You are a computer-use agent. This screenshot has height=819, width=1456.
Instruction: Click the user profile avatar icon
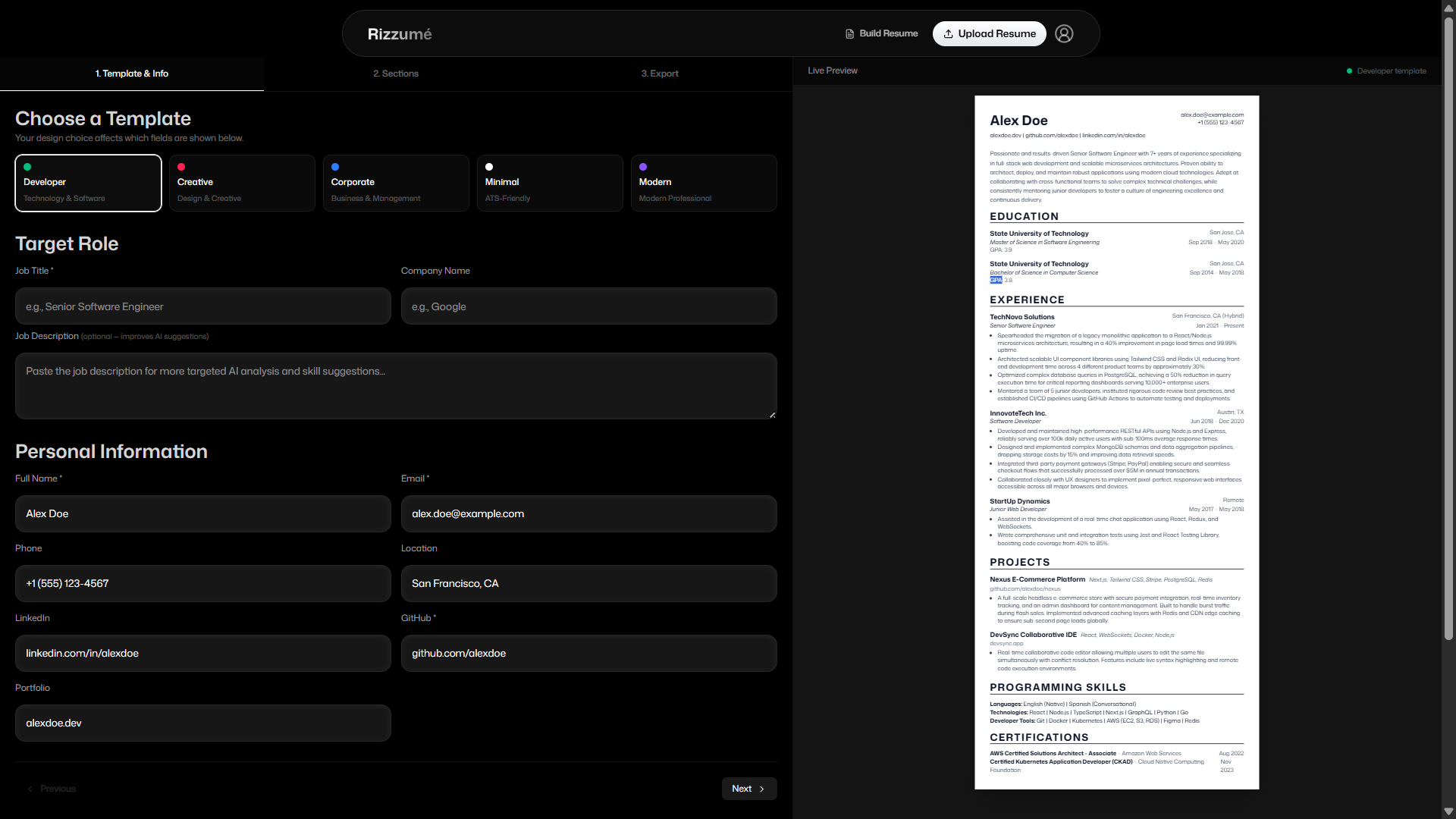pos(1064,33)
